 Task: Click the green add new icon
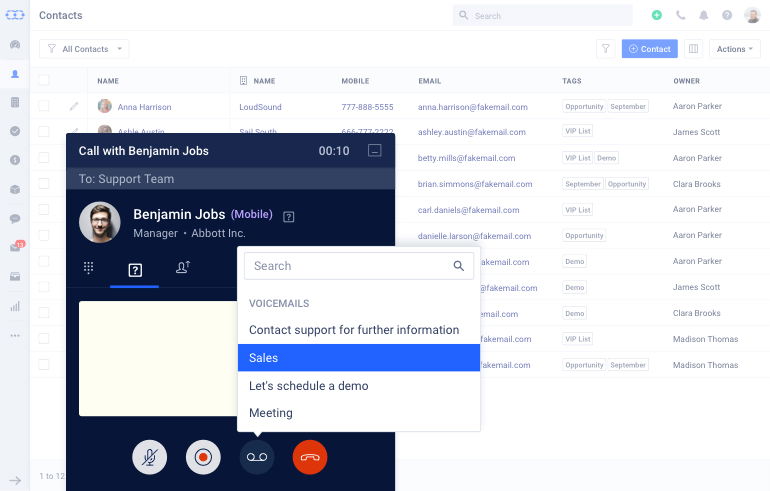657,16
